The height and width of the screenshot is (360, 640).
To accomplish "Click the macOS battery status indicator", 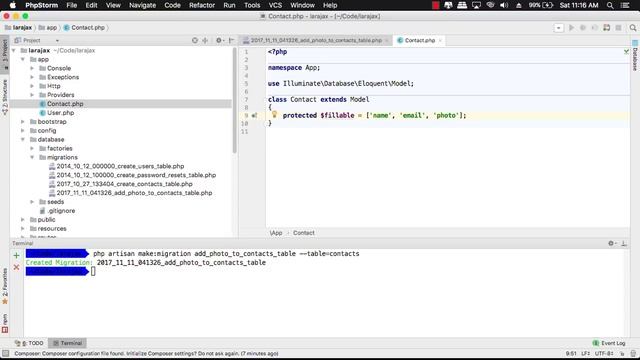I will pos(541,5).
